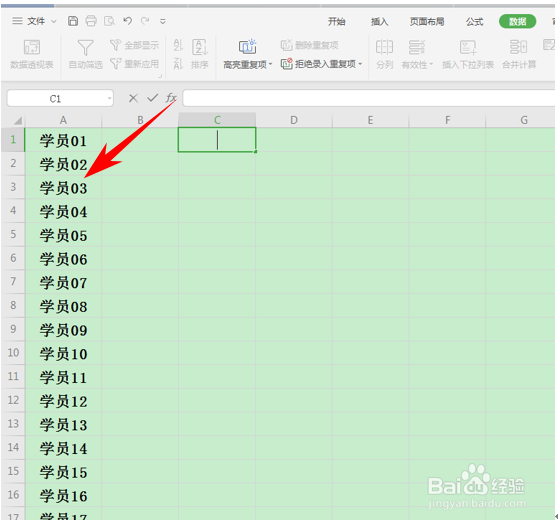Switch to the 插入 tab
This screenshot has width=558, height=523.
tap(379, 22)
